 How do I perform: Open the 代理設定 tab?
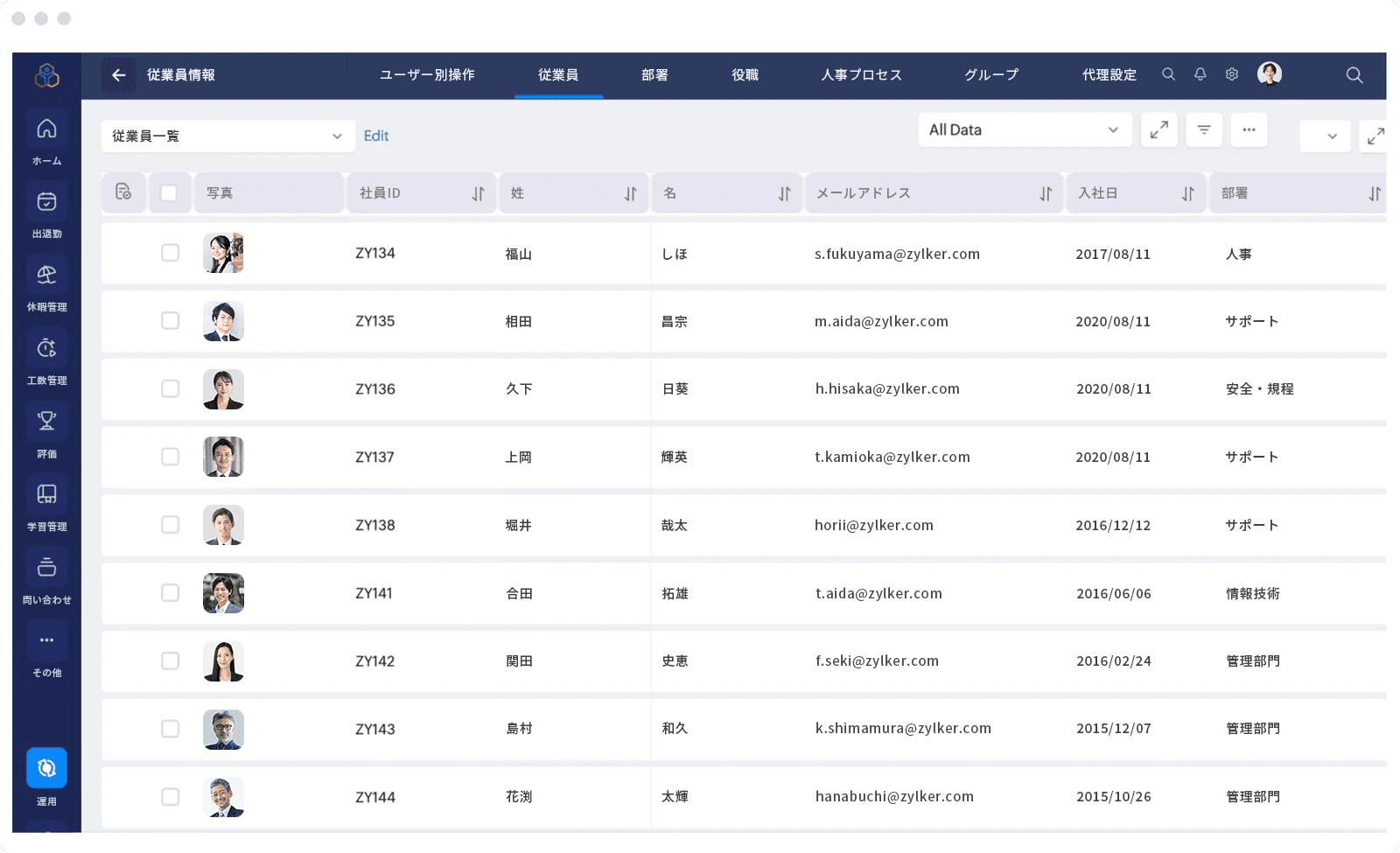(x=1109, y=75)
